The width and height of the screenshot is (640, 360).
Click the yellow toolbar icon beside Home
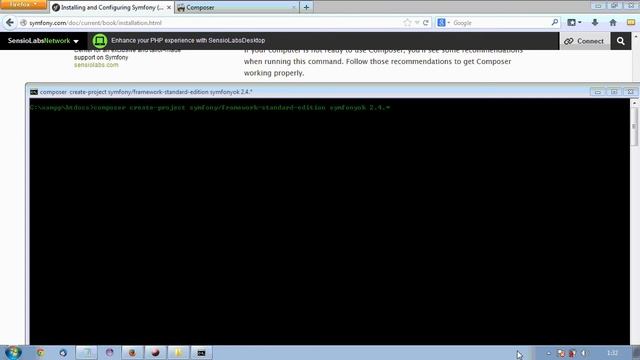(x=631, y=23)
